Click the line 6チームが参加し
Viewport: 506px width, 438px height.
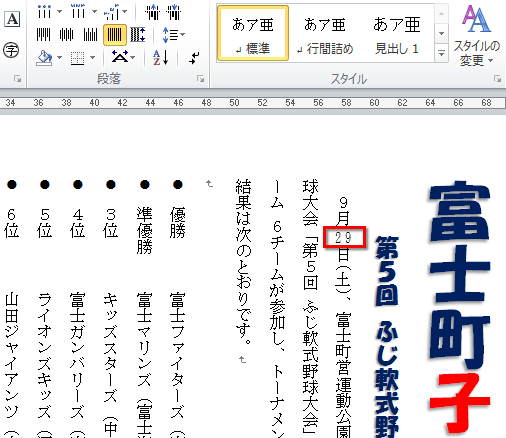[277, 308]
